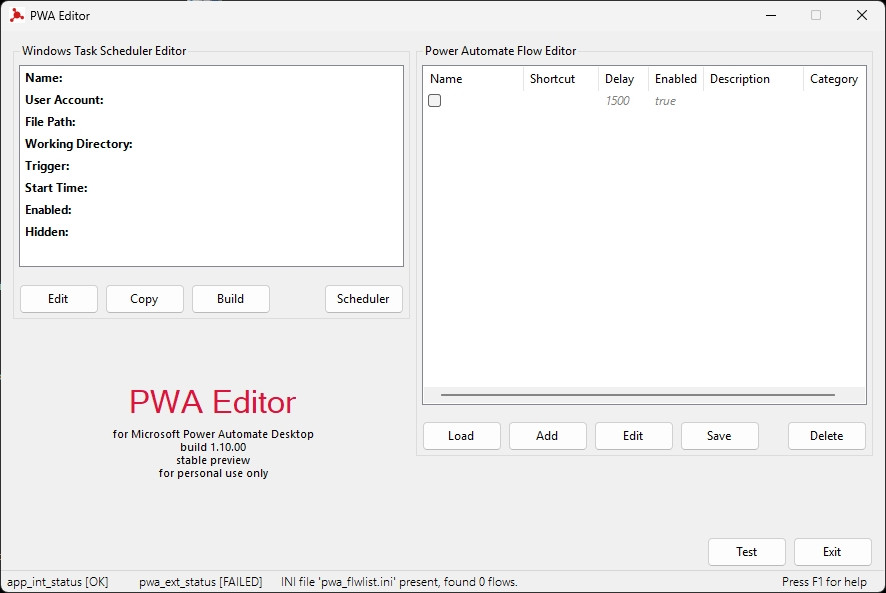886x593 pixels.
Task: Click 'for Microsoft Power Automate Desktop' text
Action: tap(213, 434)
